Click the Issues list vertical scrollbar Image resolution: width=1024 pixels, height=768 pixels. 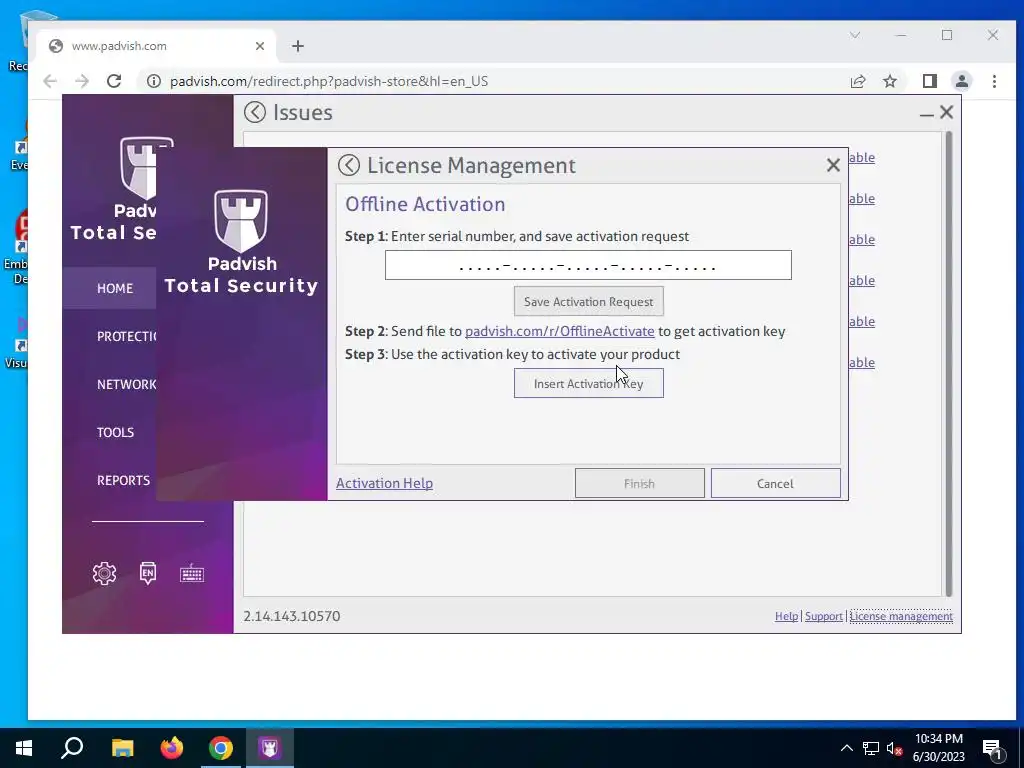[x=949, y=364]
